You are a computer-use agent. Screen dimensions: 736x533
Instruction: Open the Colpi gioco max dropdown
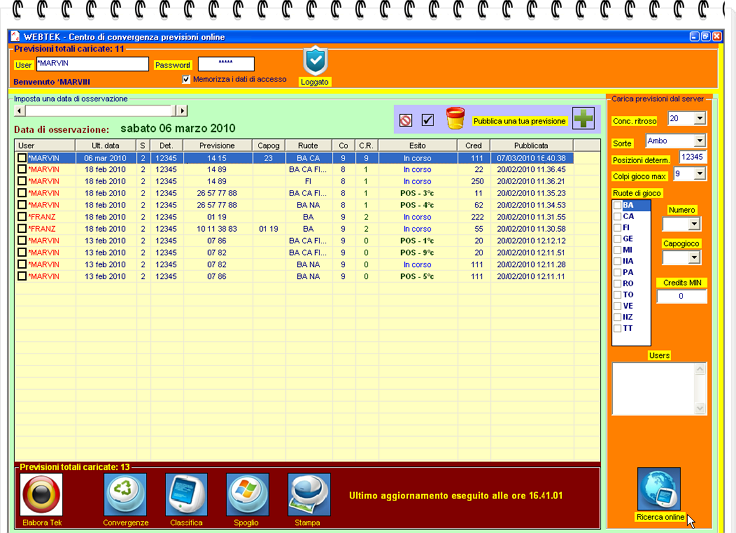point(699,174)
